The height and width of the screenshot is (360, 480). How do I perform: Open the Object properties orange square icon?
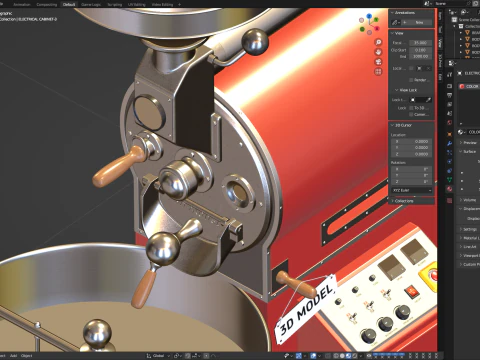coord(449,134)
